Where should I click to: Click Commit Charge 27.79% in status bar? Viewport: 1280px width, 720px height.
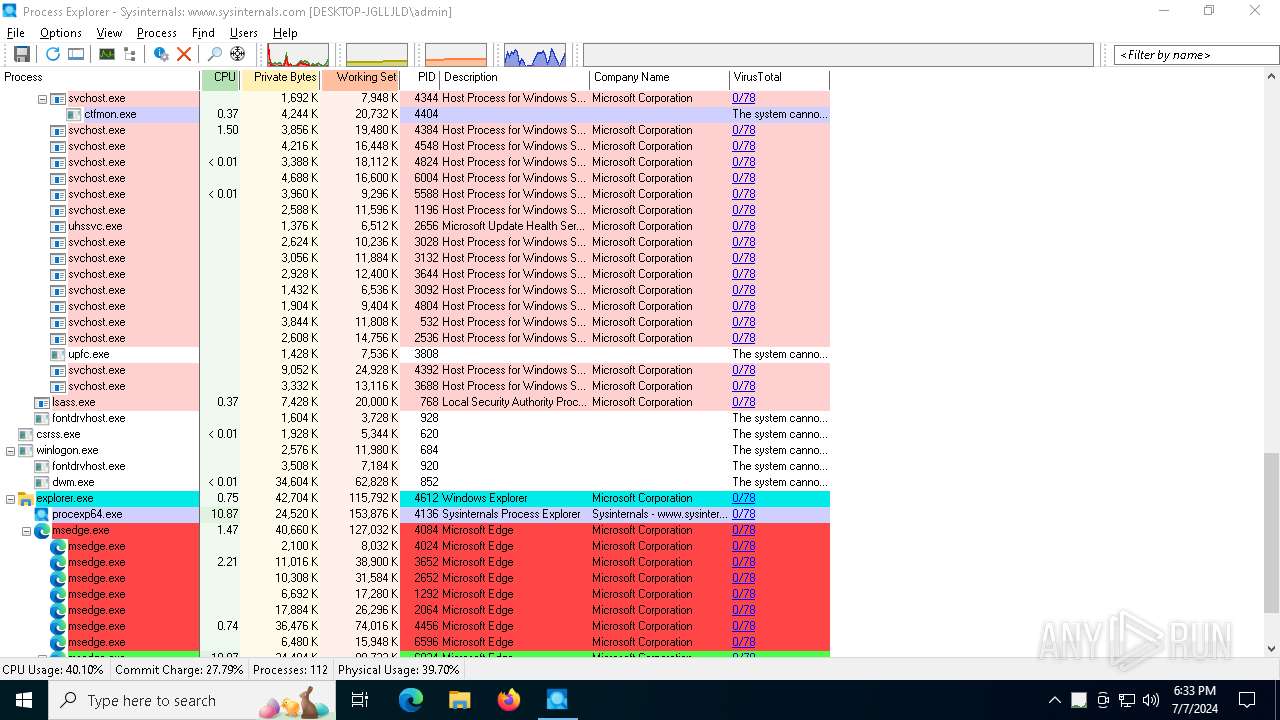(179, 670)
